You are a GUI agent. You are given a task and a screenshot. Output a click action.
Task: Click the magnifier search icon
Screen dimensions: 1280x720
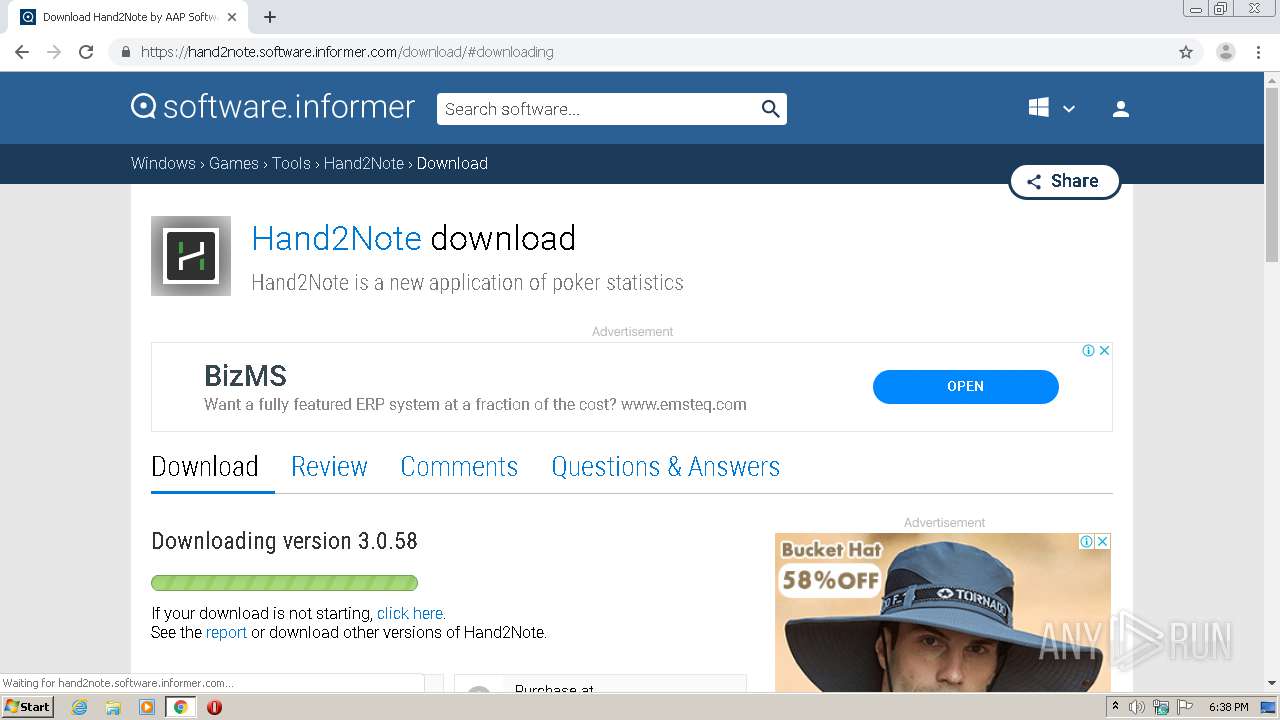770,109
